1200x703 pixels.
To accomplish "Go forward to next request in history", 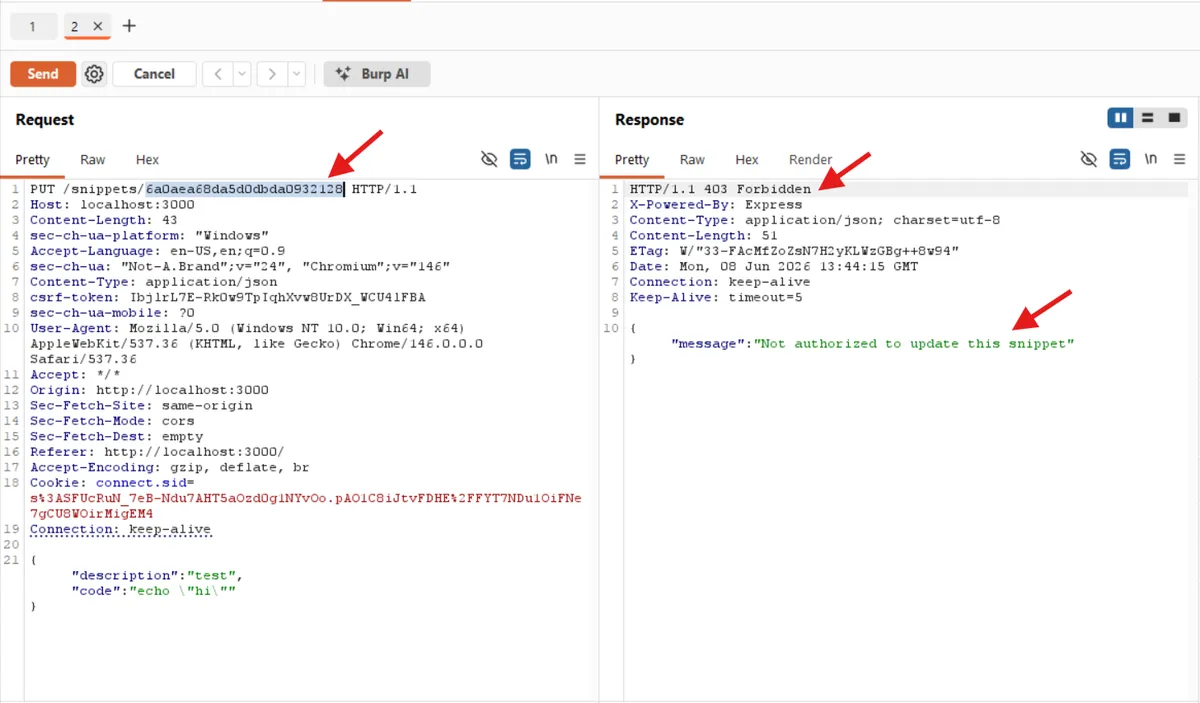I will [x=272, y=74].
